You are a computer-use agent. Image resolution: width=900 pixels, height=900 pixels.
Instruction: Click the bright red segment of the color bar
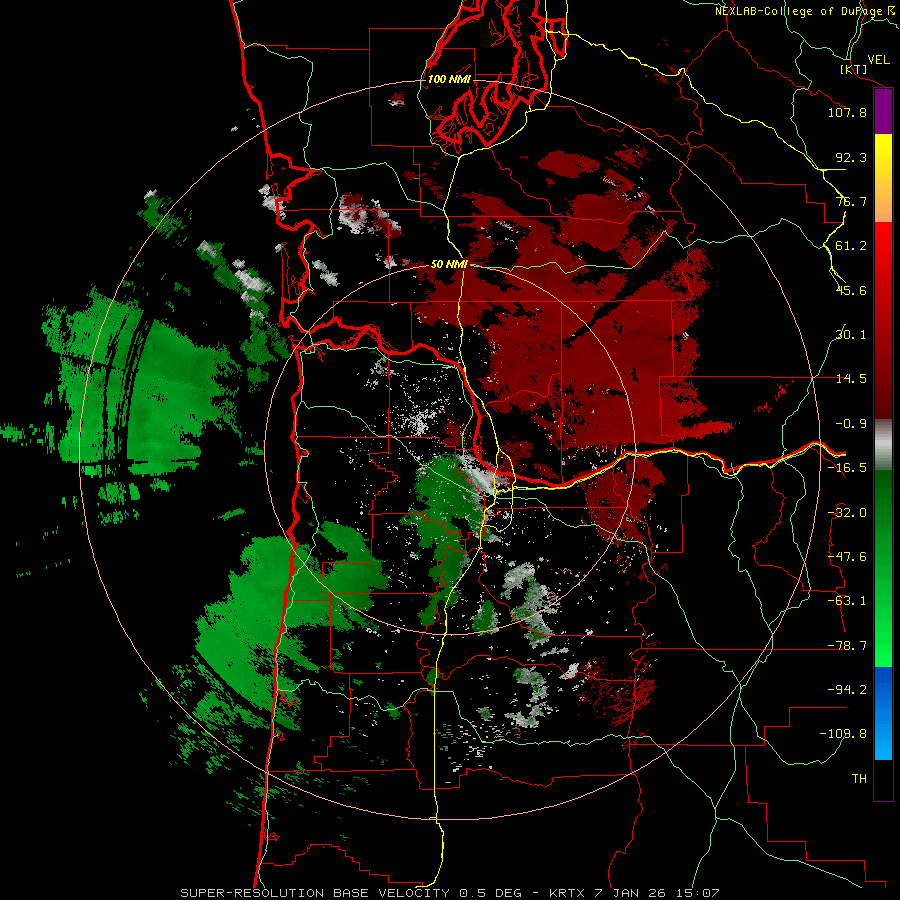tap(883, 321)
